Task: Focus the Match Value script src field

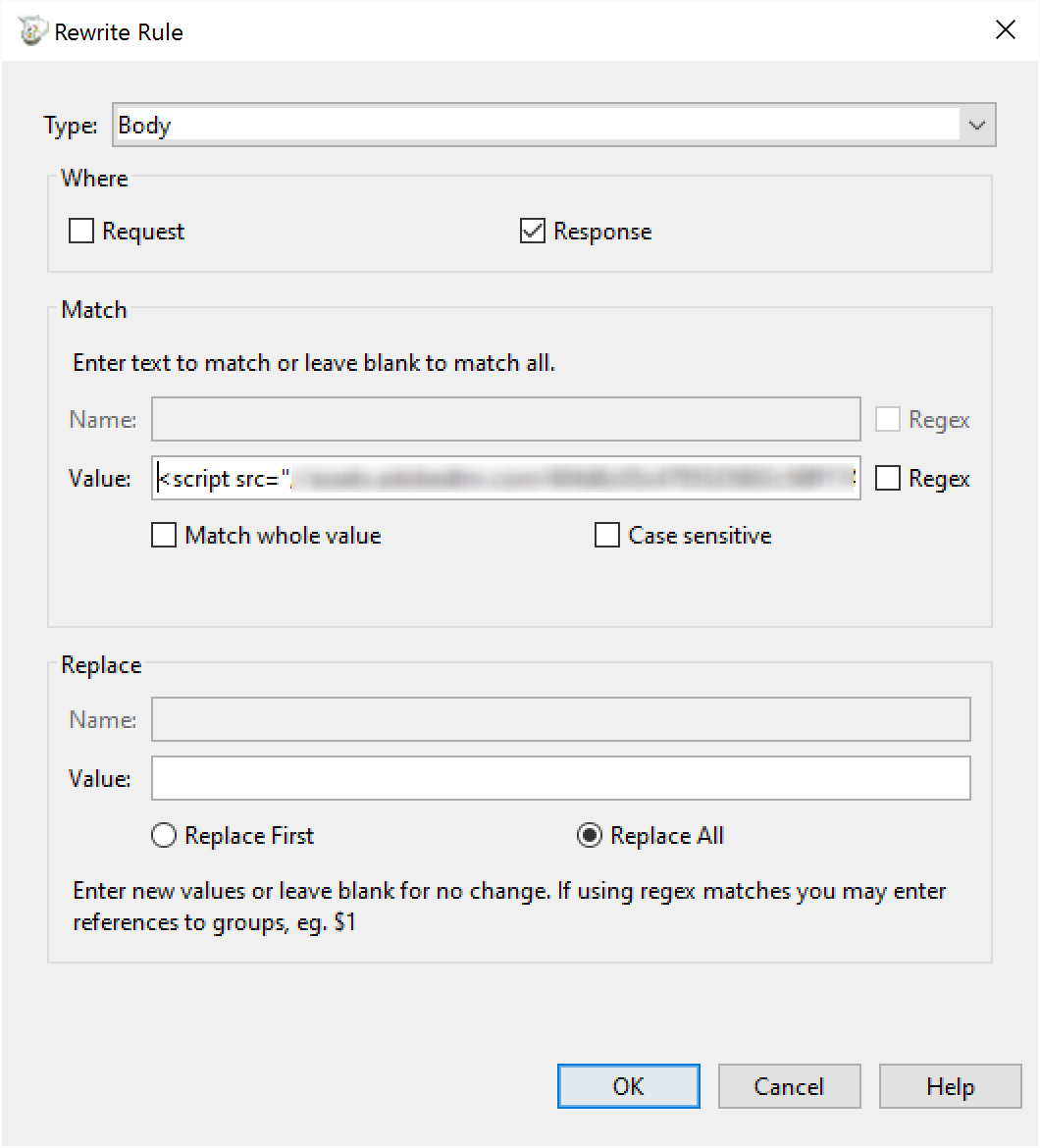Action: coord(505,479)
